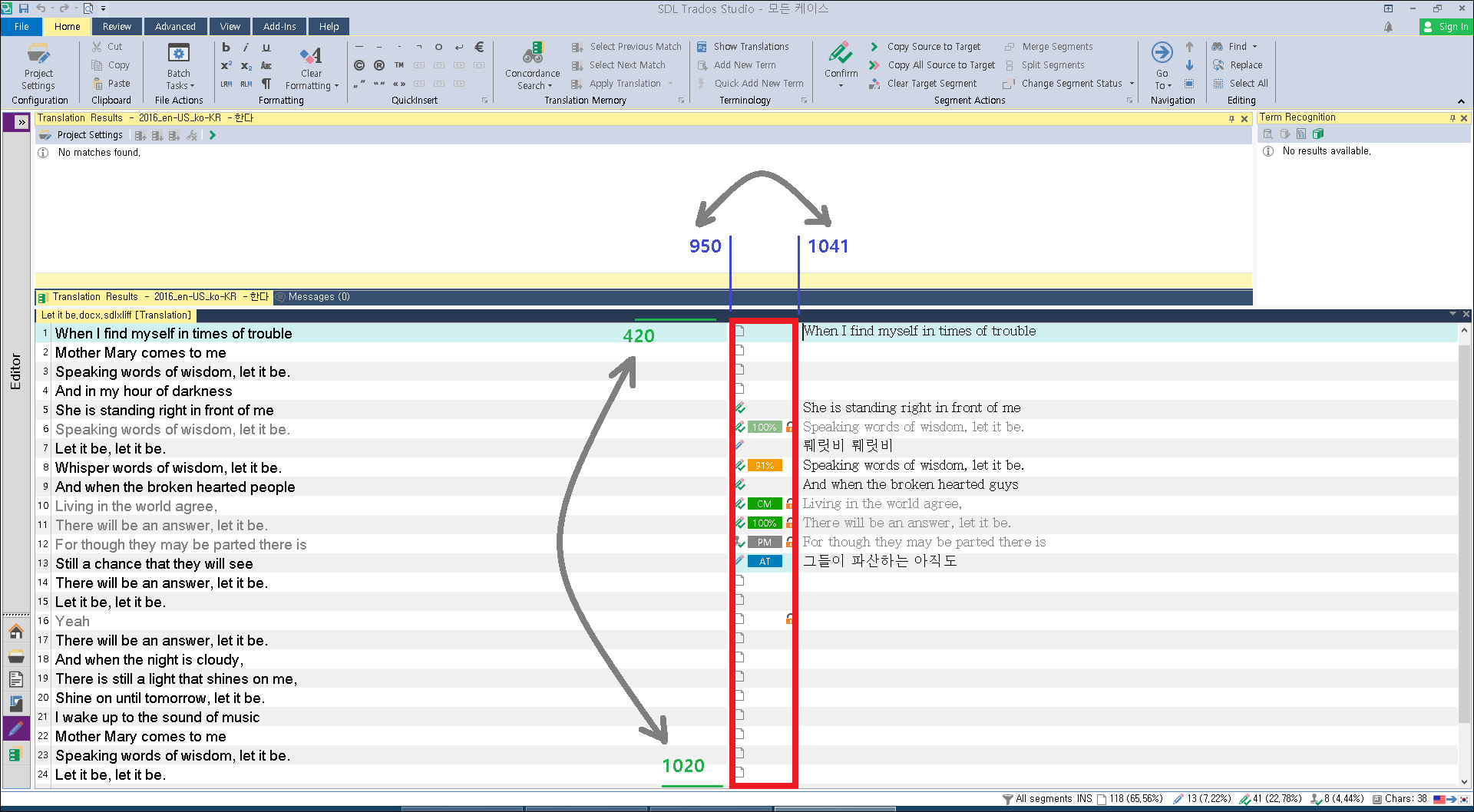This screenshot has height=812, width=1474.
Task: Click Clear Target Segment button
Action: (931, 84)
